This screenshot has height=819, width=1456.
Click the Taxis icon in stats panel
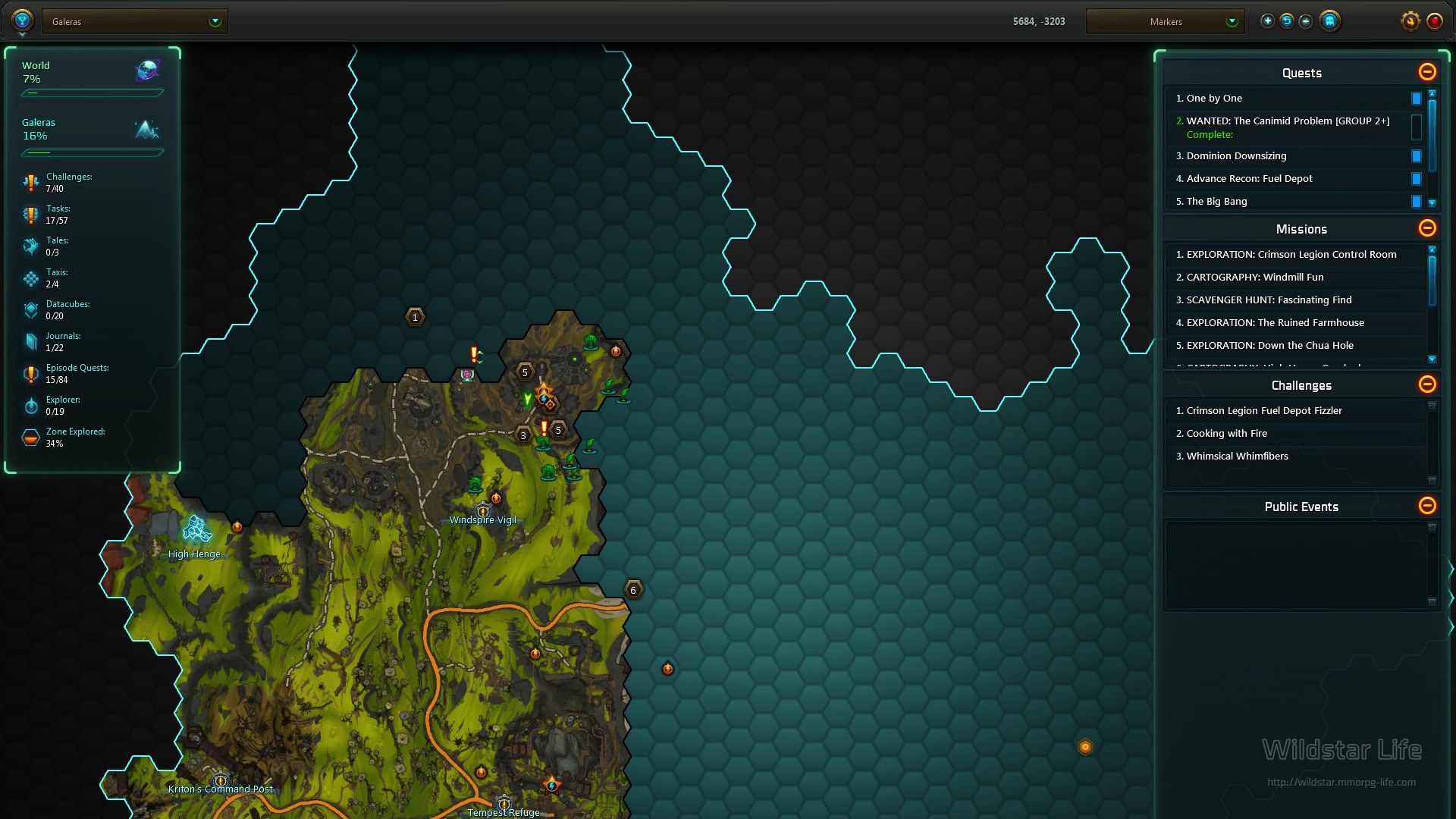point(30,278)
